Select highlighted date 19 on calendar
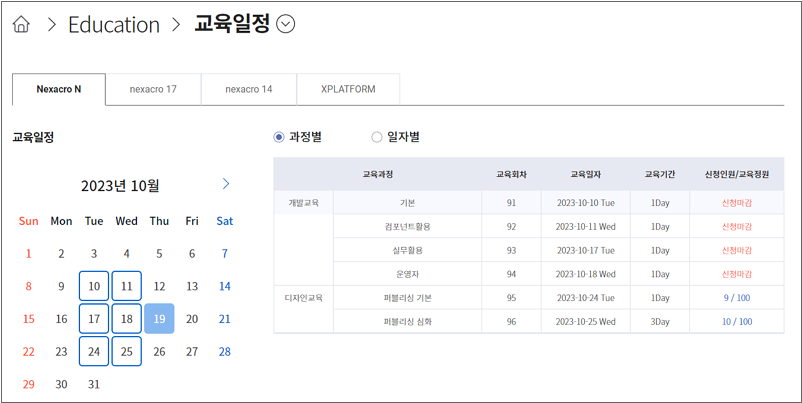This screenshot has width=802, height=403. tap(159, 319)
